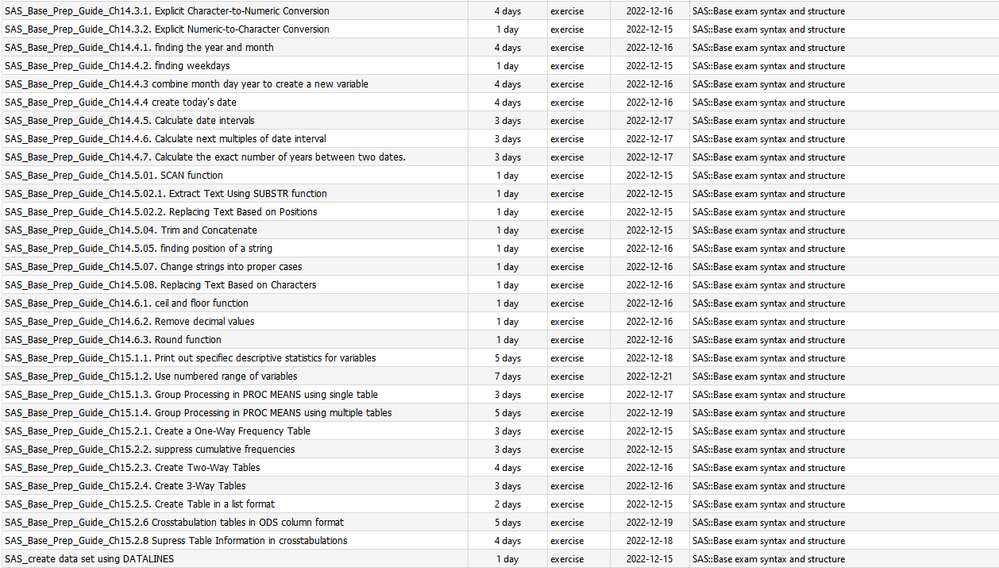Screen dimensions: 999x568
Task: Click Change strings into proper cases row
Action: (153, 267)
